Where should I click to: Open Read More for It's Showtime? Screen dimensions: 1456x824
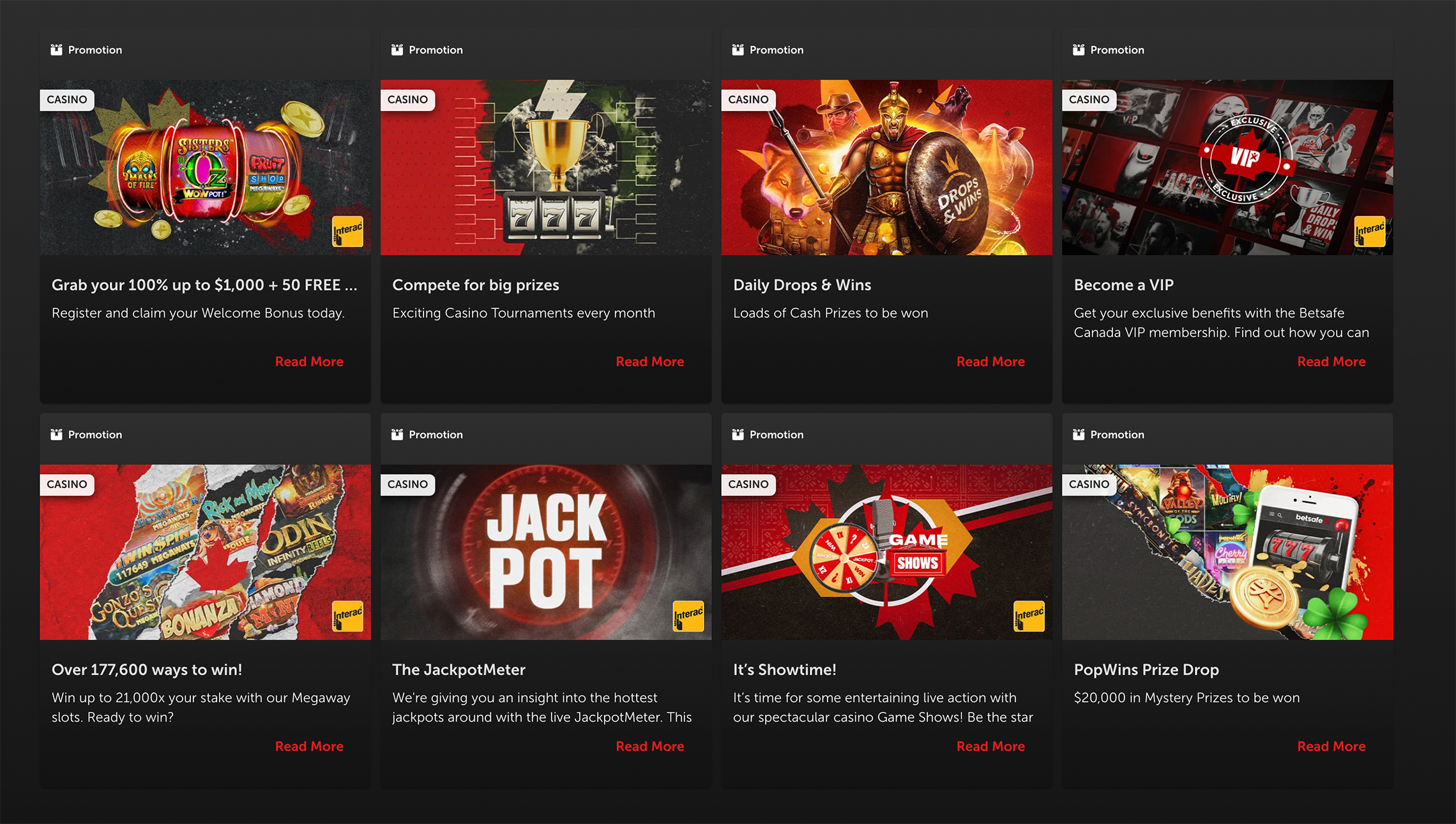990,746
